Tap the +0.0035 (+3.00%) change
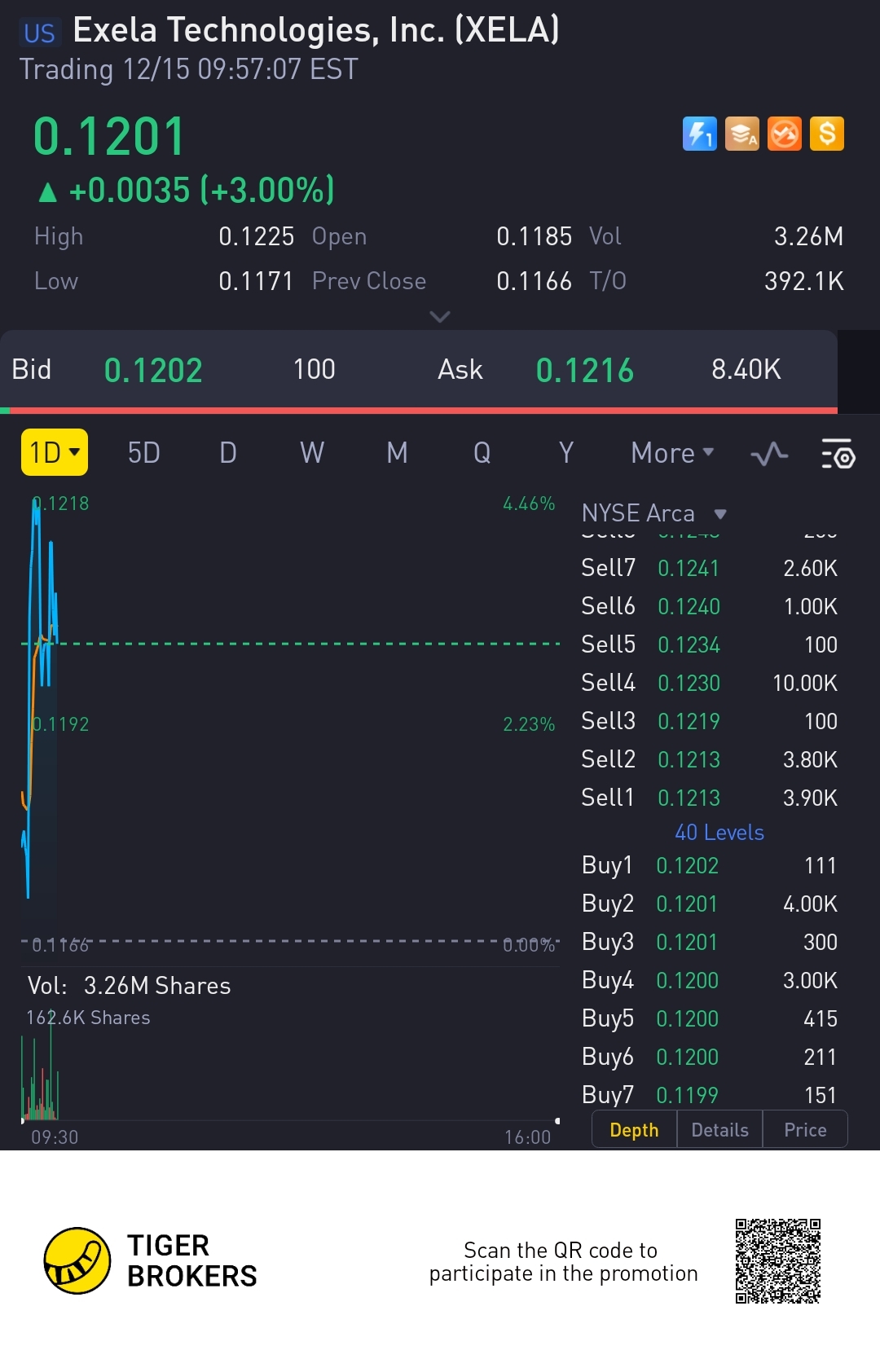The image size is (880, 1372). coord(187,191)
